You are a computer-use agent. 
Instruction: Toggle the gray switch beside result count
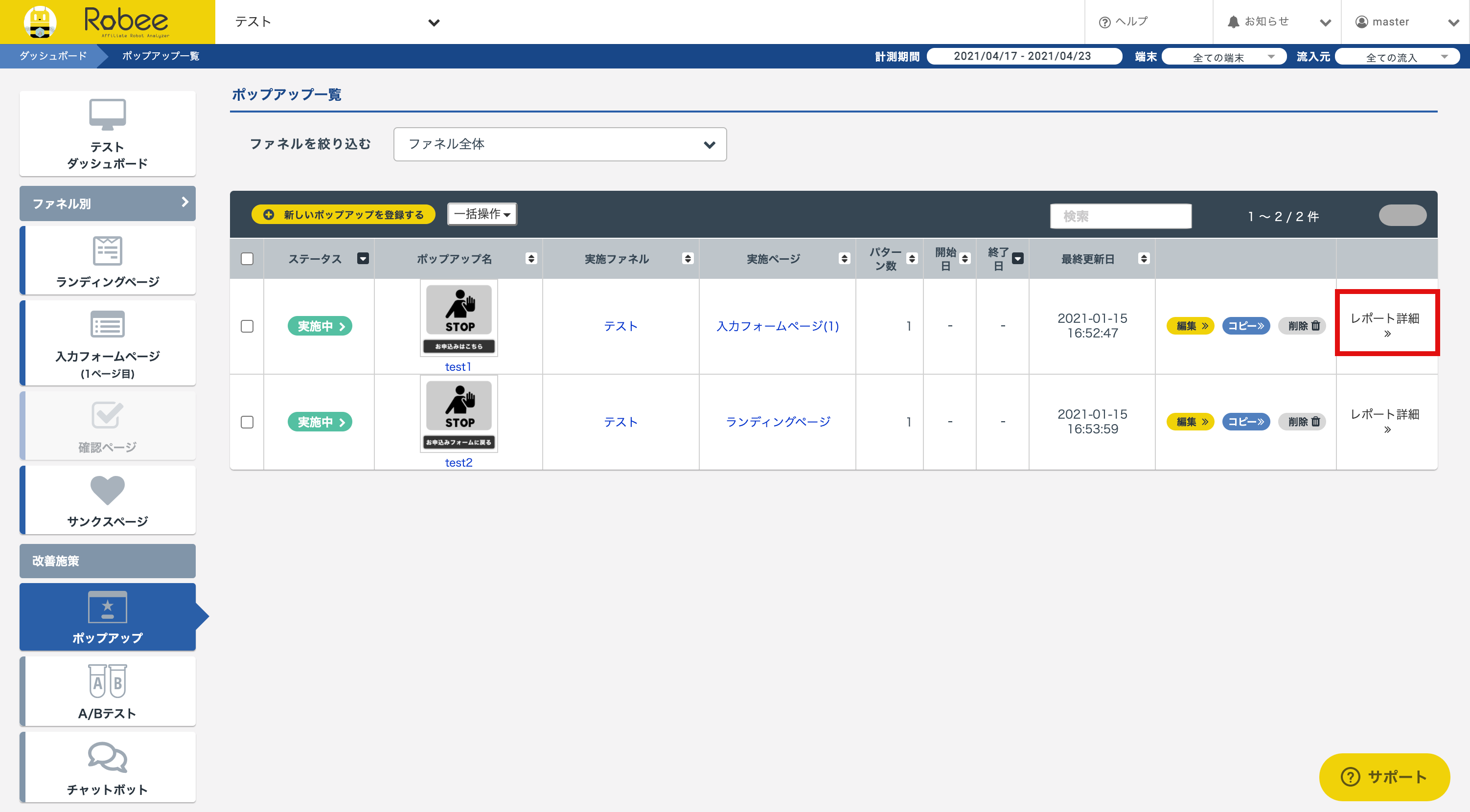tap(1402, 216)
